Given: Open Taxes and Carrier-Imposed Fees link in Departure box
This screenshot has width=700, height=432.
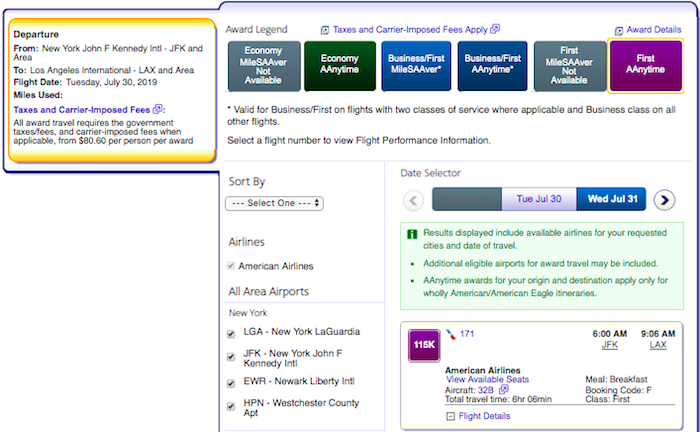Looking at the screenshot, I should (x=82, y=110).
